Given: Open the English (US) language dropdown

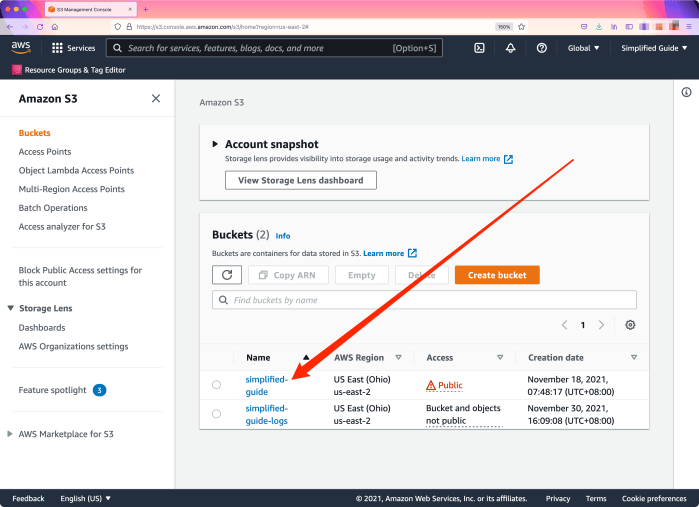Looking at the screenshot, I should tap(86, 499).
